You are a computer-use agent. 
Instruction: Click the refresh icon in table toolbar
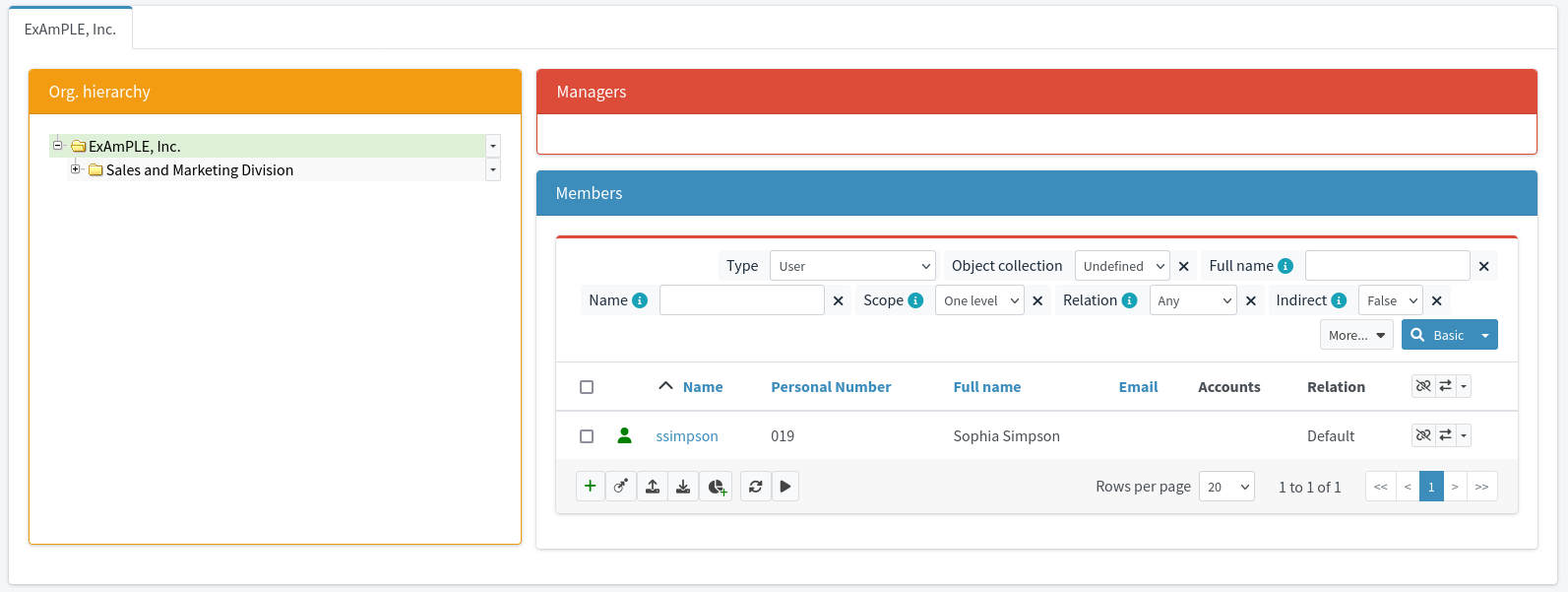click(755, 487)
